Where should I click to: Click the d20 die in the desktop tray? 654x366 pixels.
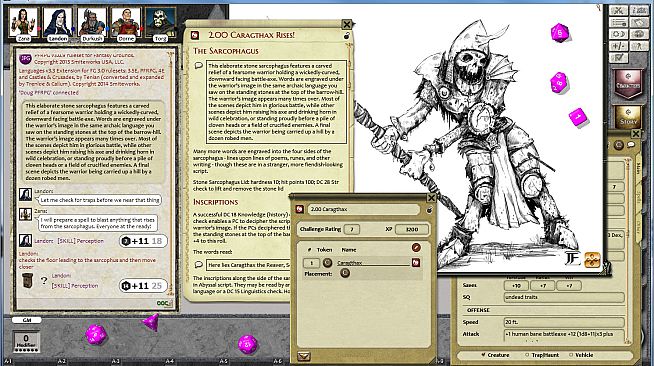[96, 334]
